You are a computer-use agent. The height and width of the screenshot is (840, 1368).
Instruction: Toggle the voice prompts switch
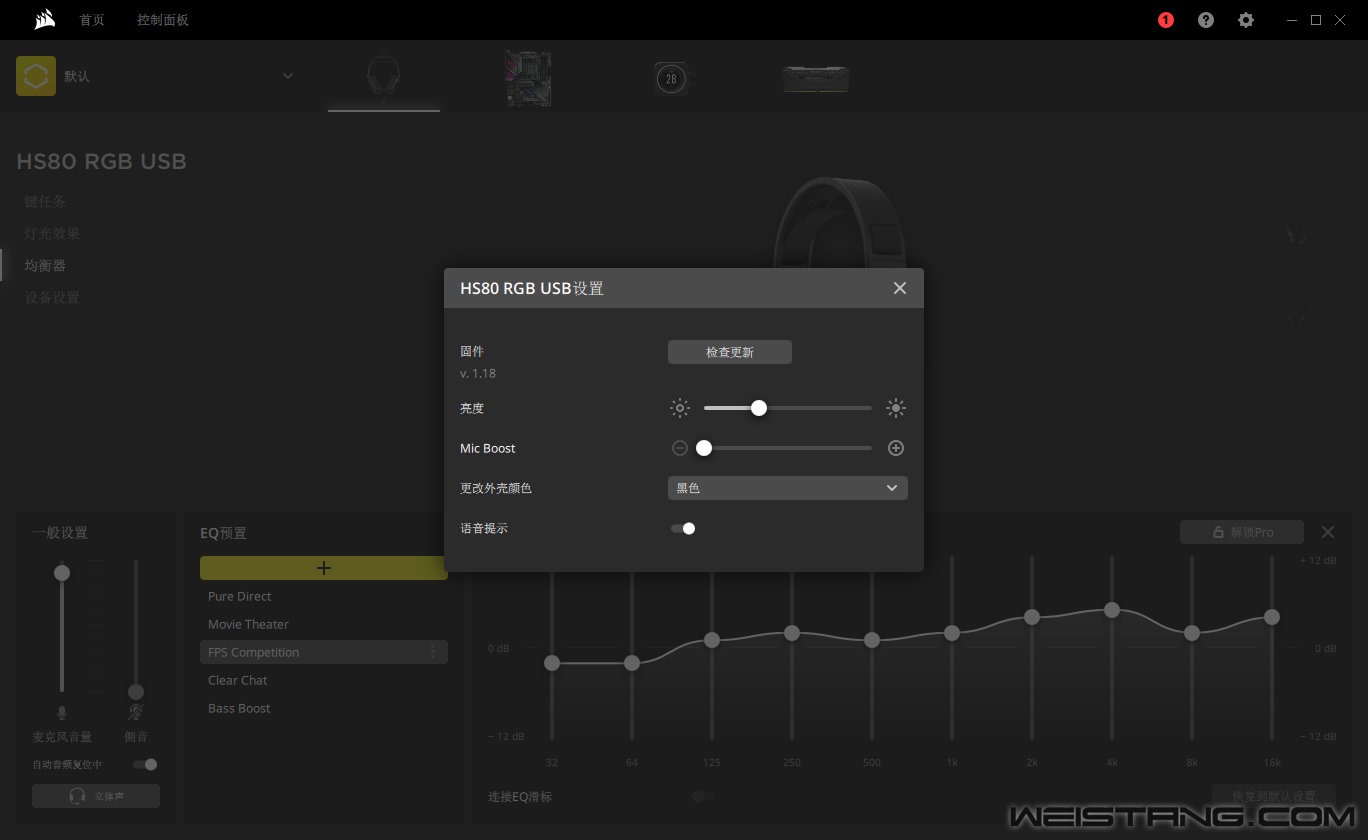[x=683, y=528]
